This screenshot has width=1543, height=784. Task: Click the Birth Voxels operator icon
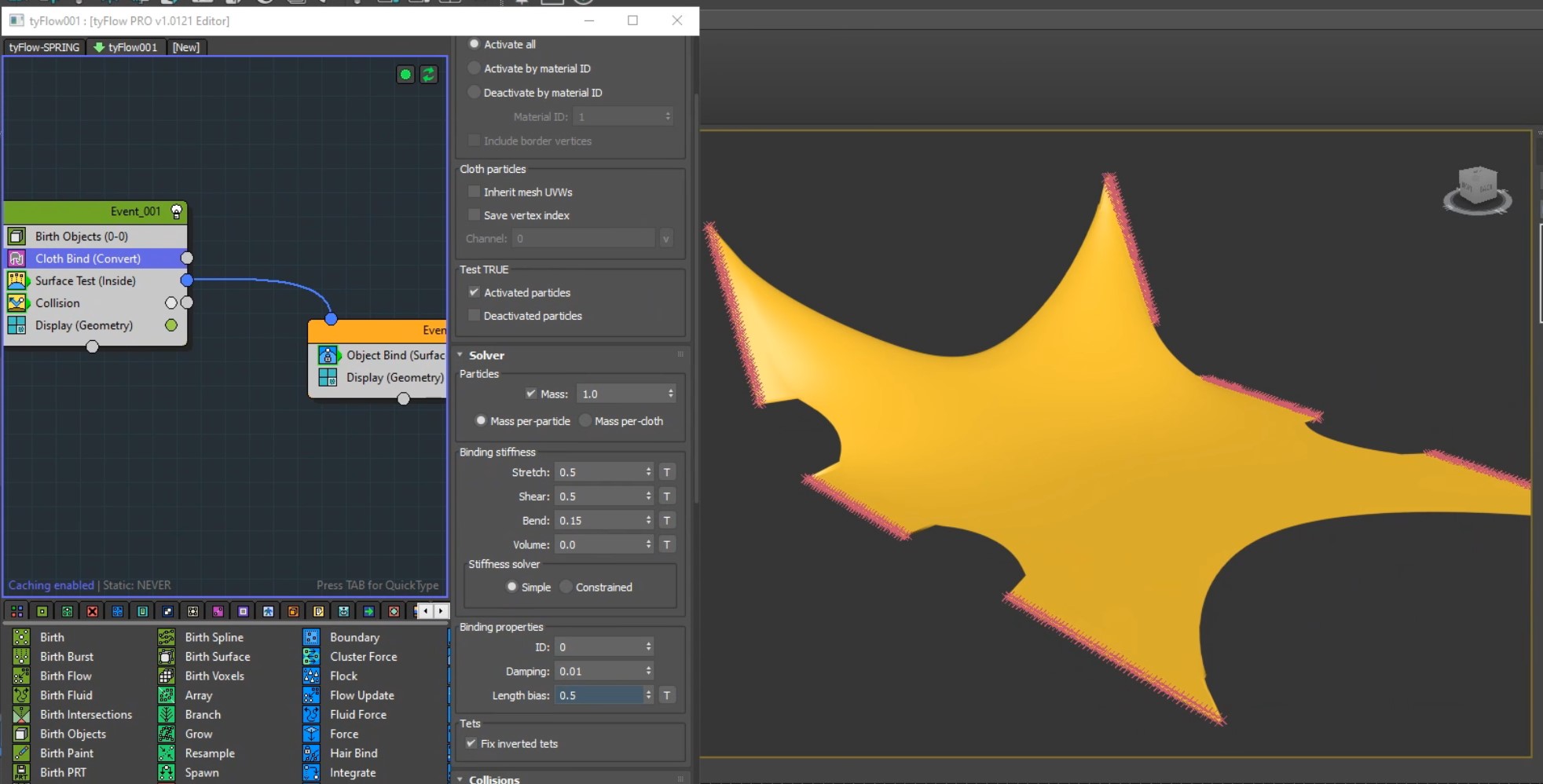click(167, 676)
